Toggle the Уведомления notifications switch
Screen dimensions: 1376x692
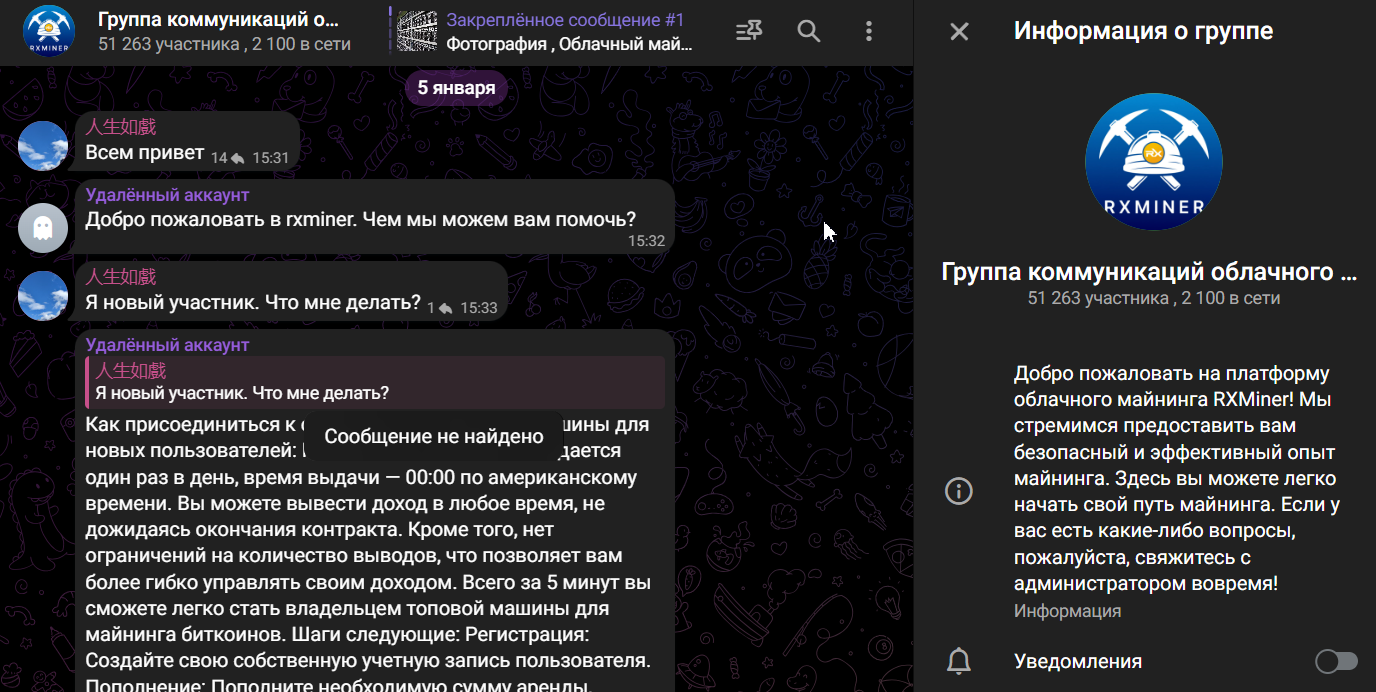pyautogui.click(x=1336, y=661)
